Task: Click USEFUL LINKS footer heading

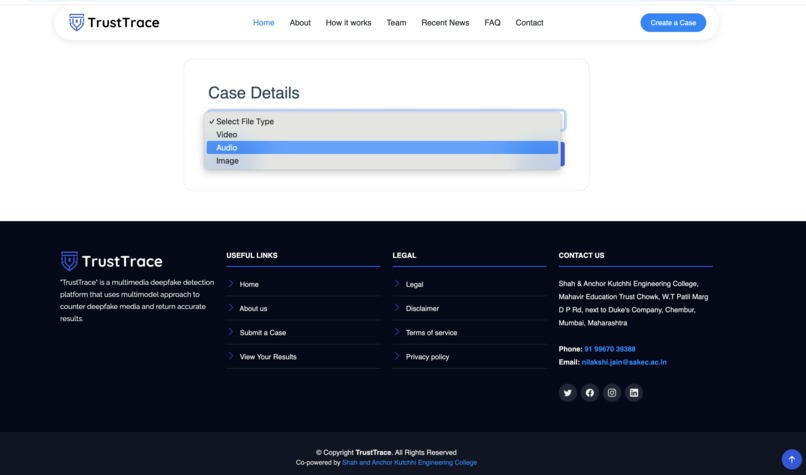Action: [252, 255]
